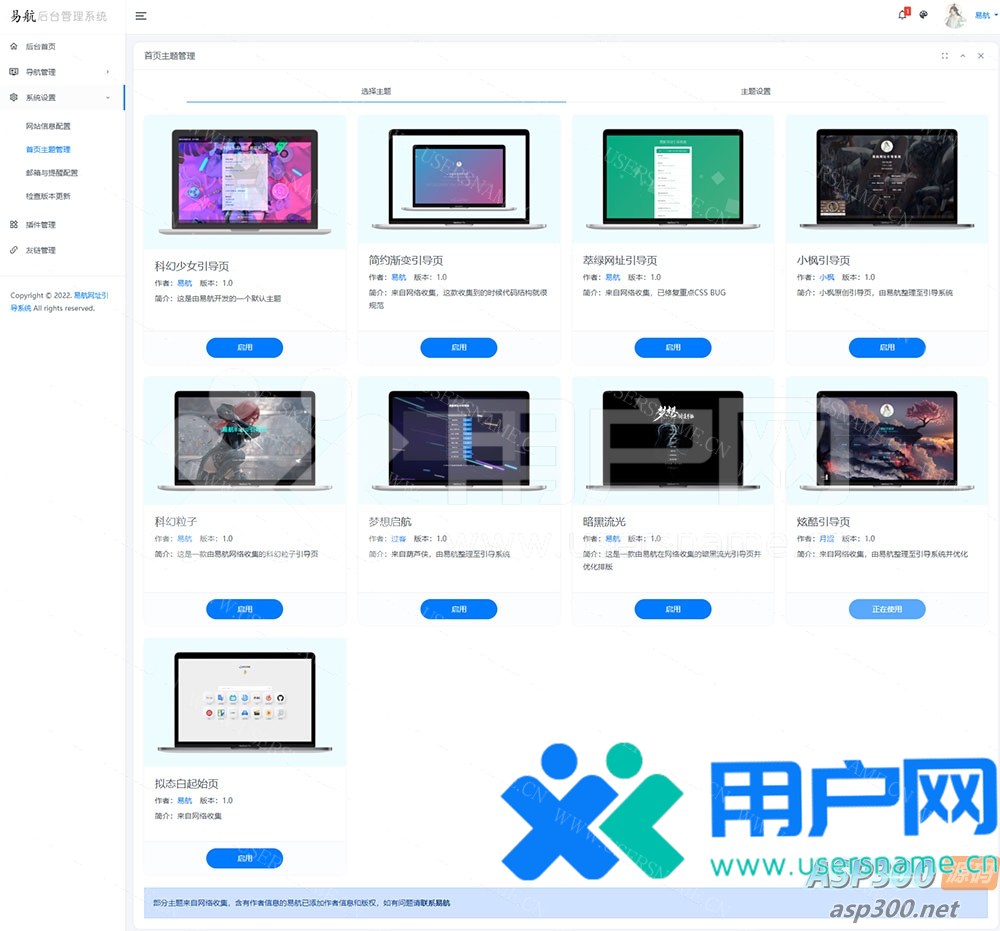Viewport: 1000px width, 931px height.
Task: Select the 选择主题 tab
Action: (x=376, y=91)
